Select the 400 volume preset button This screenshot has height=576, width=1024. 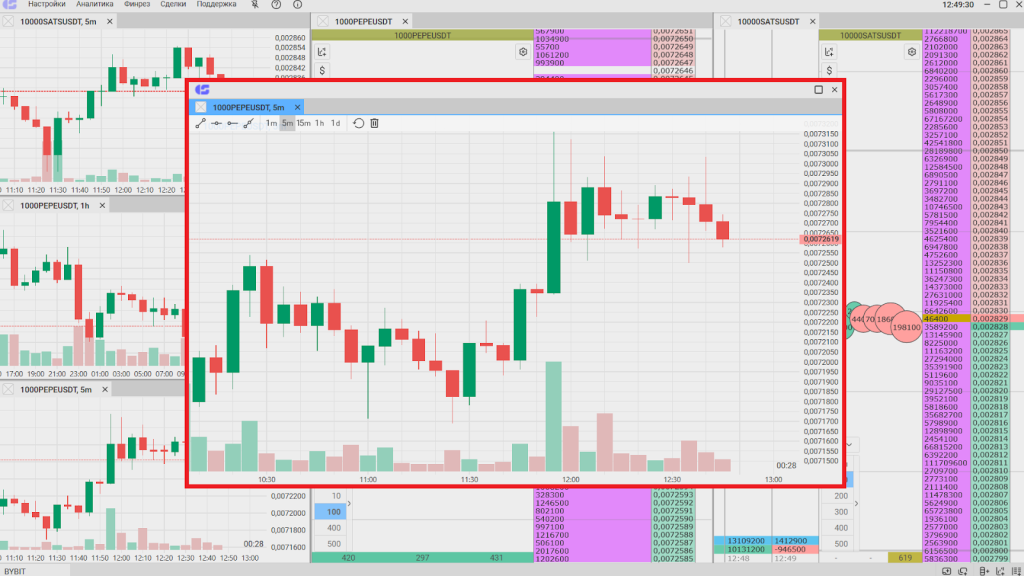(335, 527)
